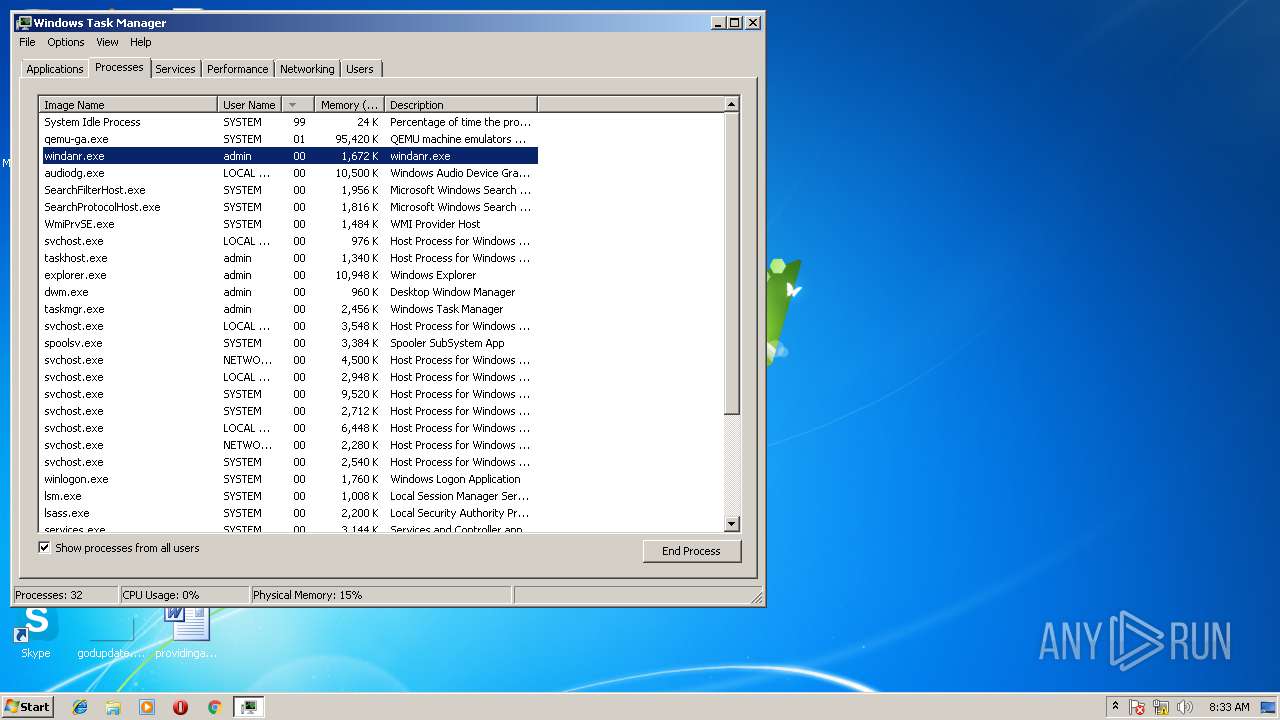Image resolution: width=1280 pixels, height=720 pixels.
Task: Click the Spooler SubSystem App description
Action: (x=447, y=343)
